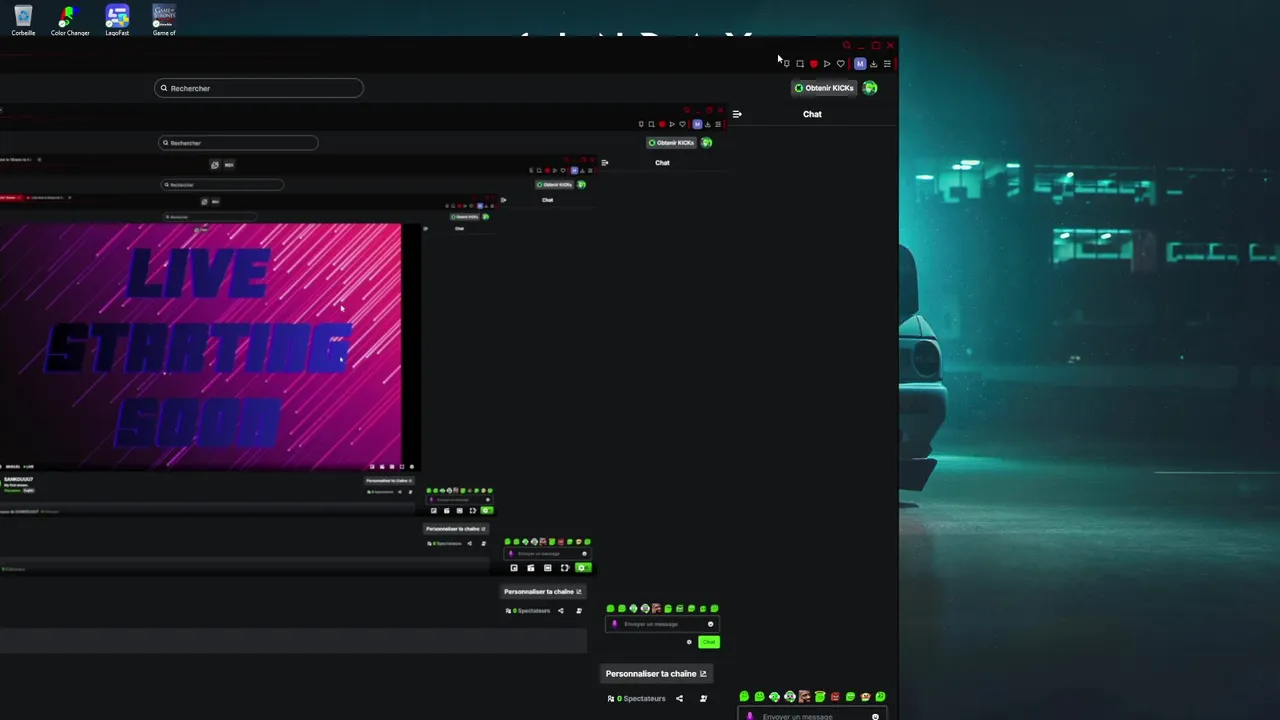Viewport: 1280px width, 720px height.
Task: Open emoji picker in bottom-most message input
Action: click(x=875, y=716)
